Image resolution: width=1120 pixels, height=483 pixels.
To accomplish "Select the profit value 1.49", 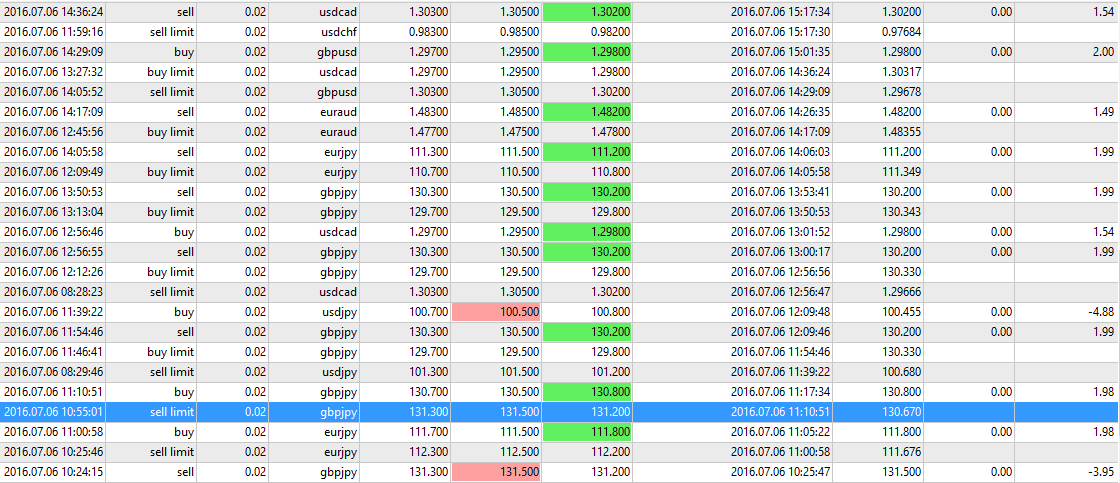I will [x=1102, y=112].
